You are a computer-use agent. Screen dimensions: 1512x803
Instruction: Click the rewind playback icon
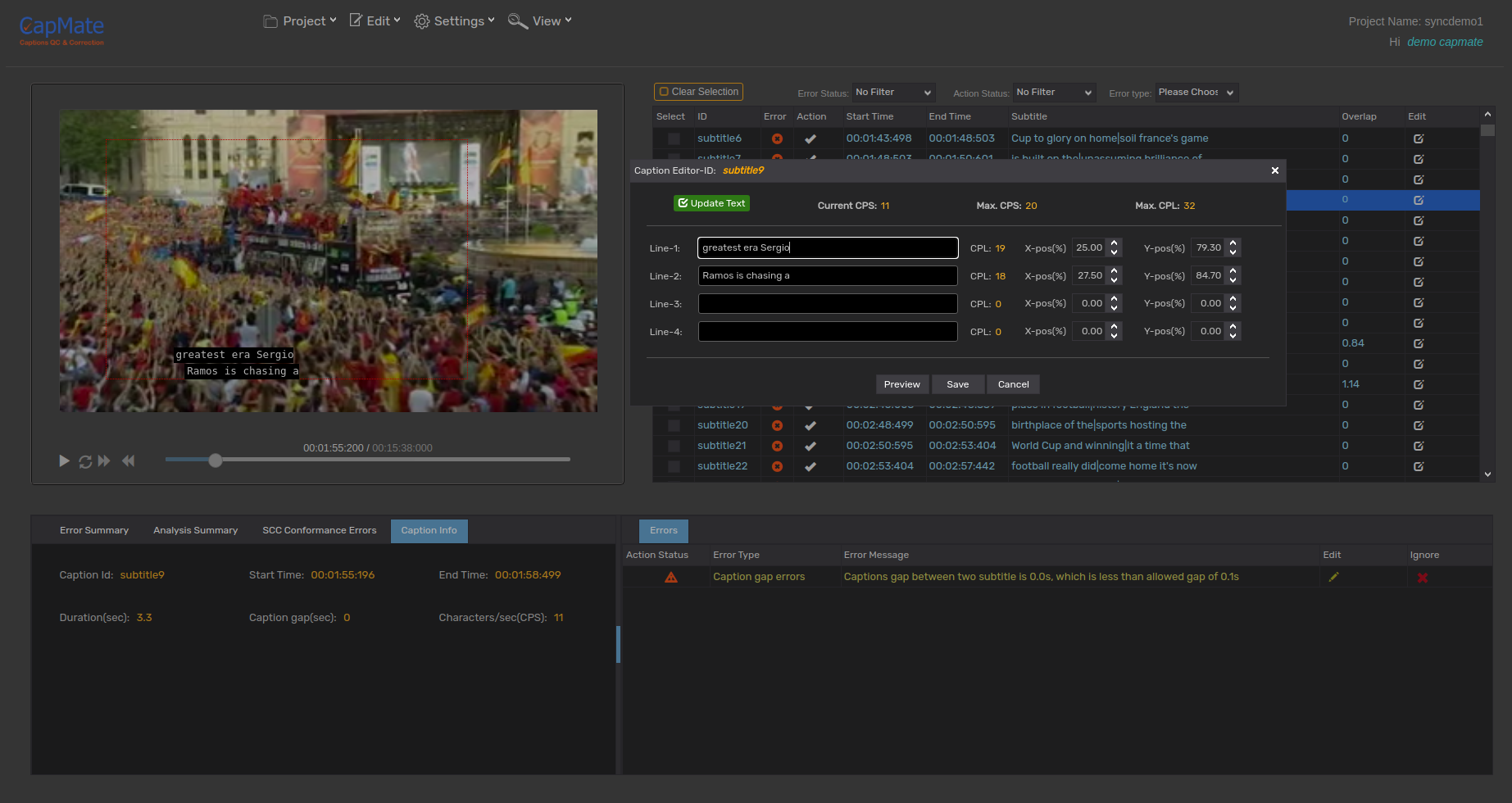click(x=128, y=461)
